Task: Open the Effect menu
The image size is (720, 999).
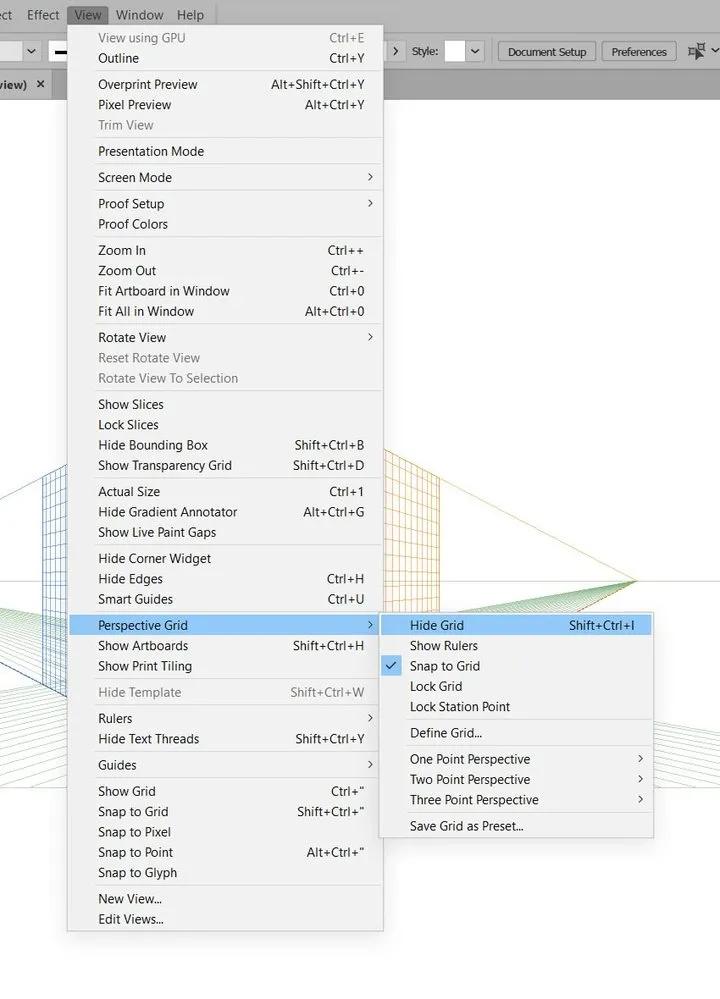Action: click(x=43, y=15)
